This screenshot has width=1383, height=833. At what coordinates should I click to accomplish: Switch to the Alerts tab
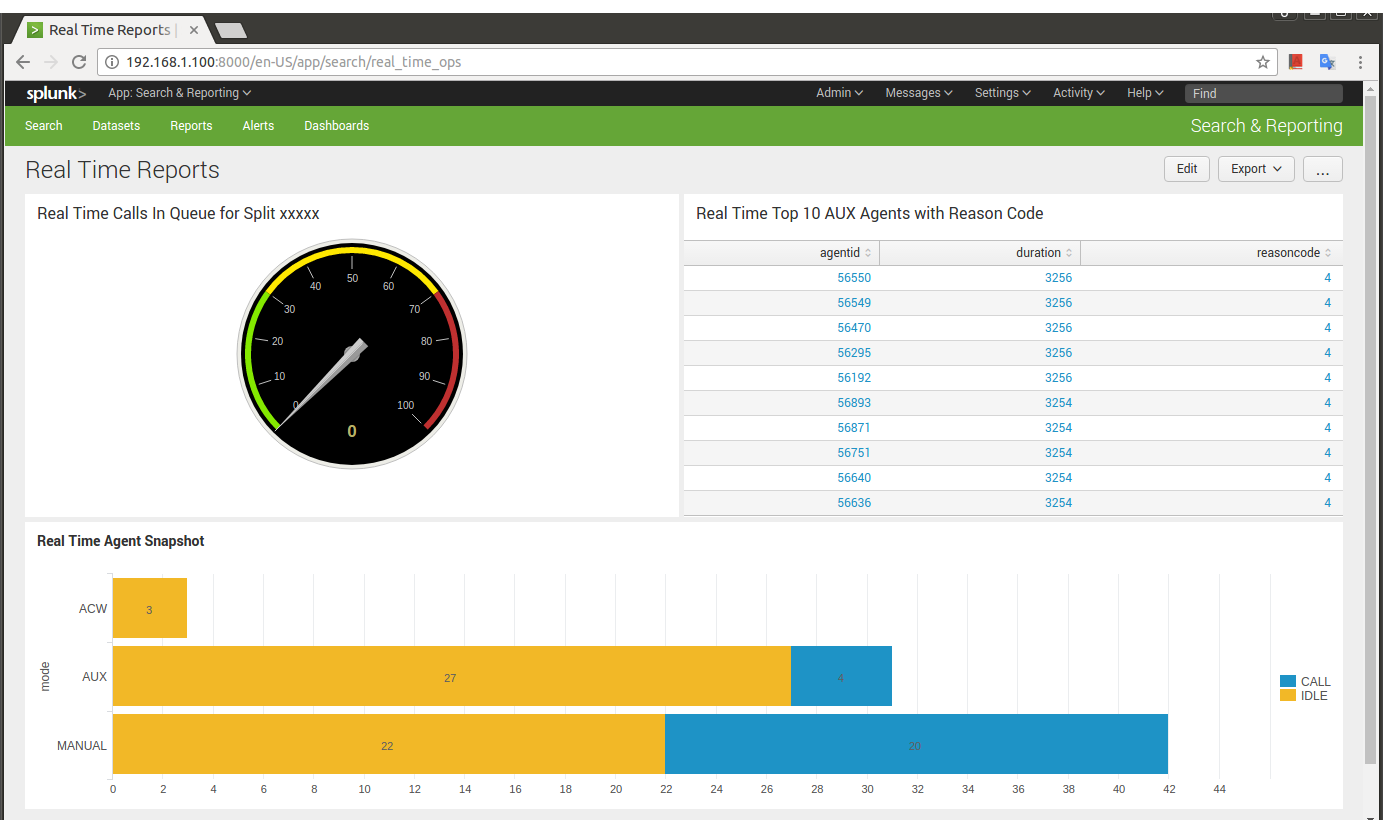(x=258, y=126)
